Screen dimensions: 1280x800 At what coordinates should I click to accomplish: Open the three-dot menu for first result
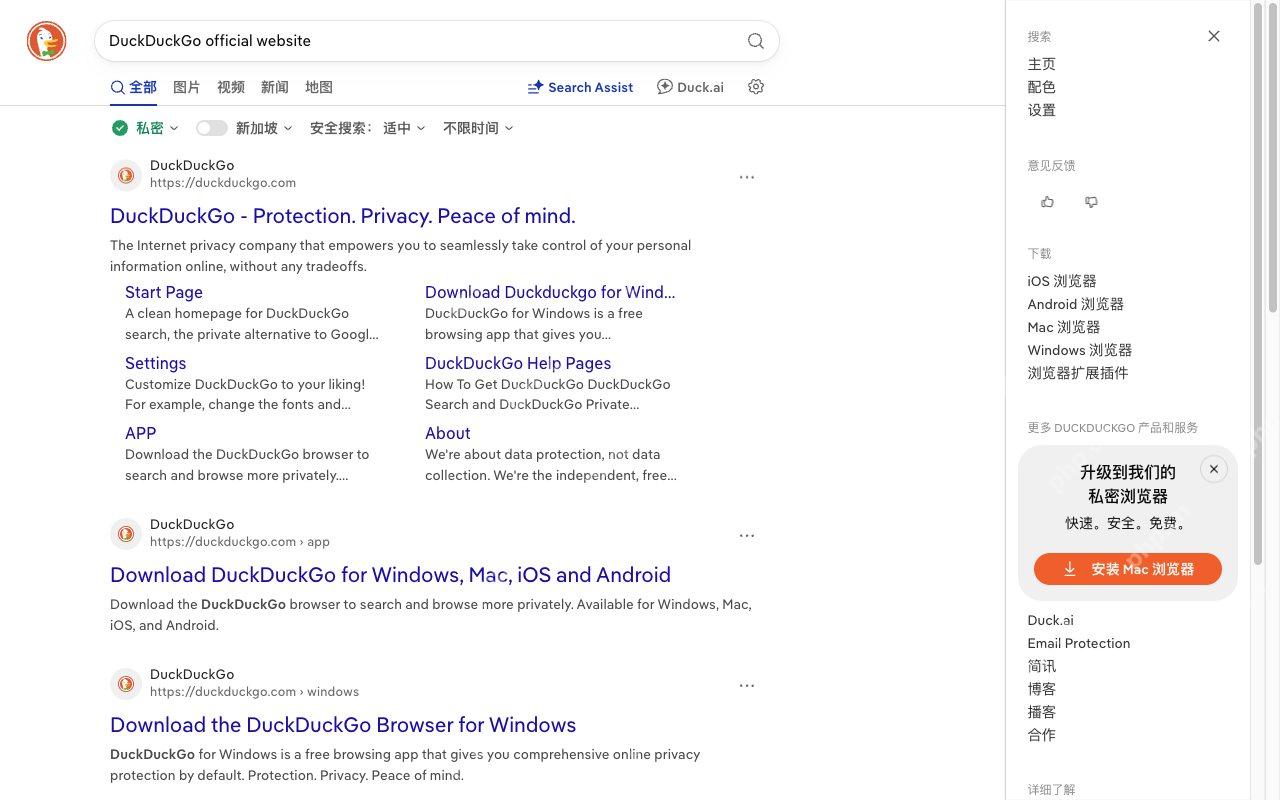click(747, 177)
